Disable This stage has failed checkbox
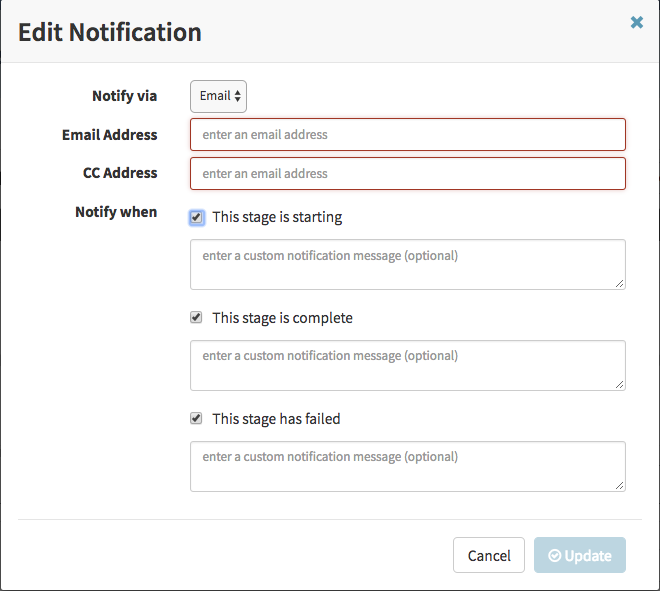The height and width of the screenshot is (591, 660). (196, 418)
